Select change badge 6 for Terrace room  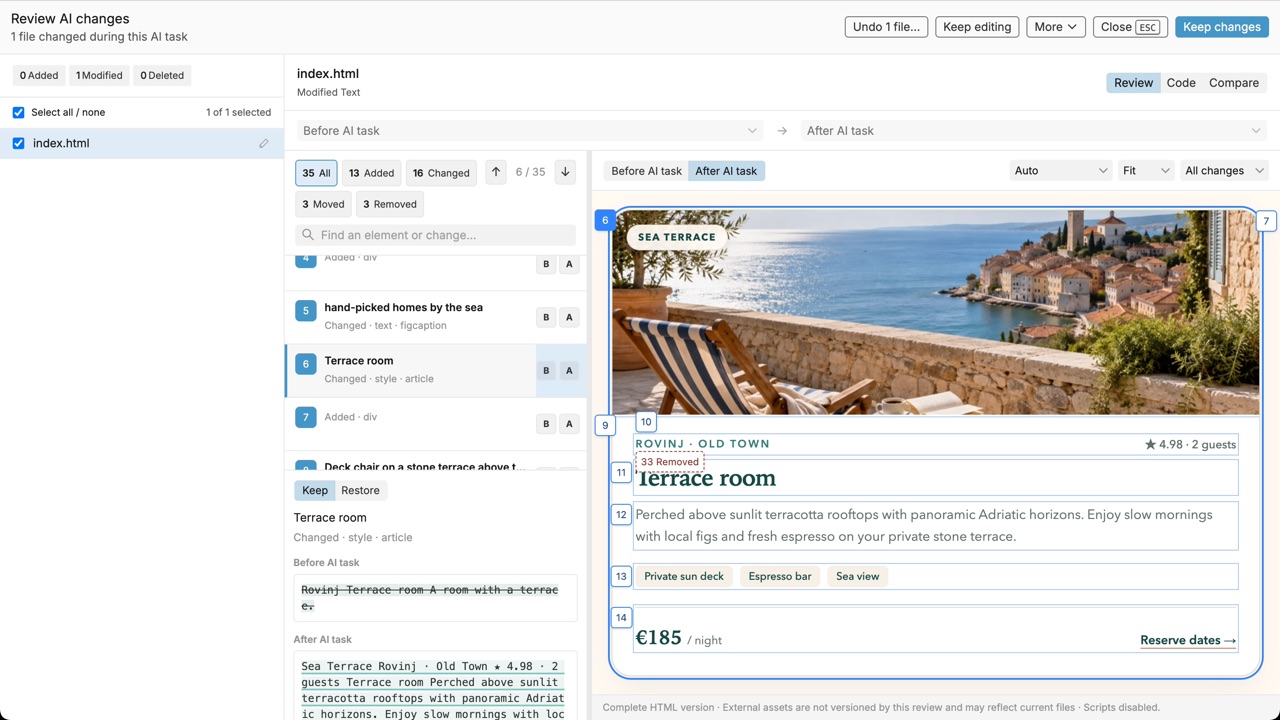[x=306, y=364]
